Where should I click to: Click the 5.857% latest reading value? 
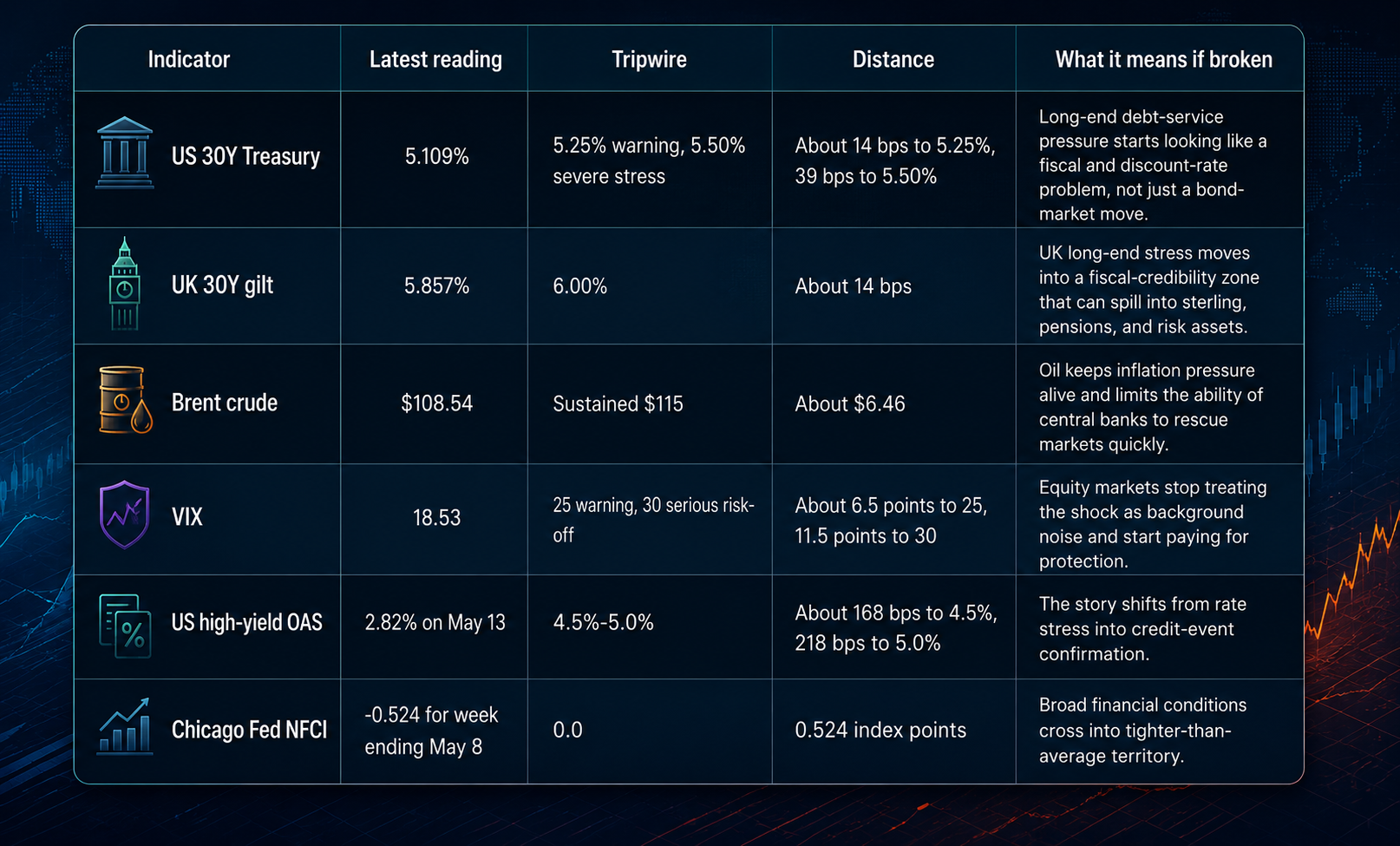[436, 285]
